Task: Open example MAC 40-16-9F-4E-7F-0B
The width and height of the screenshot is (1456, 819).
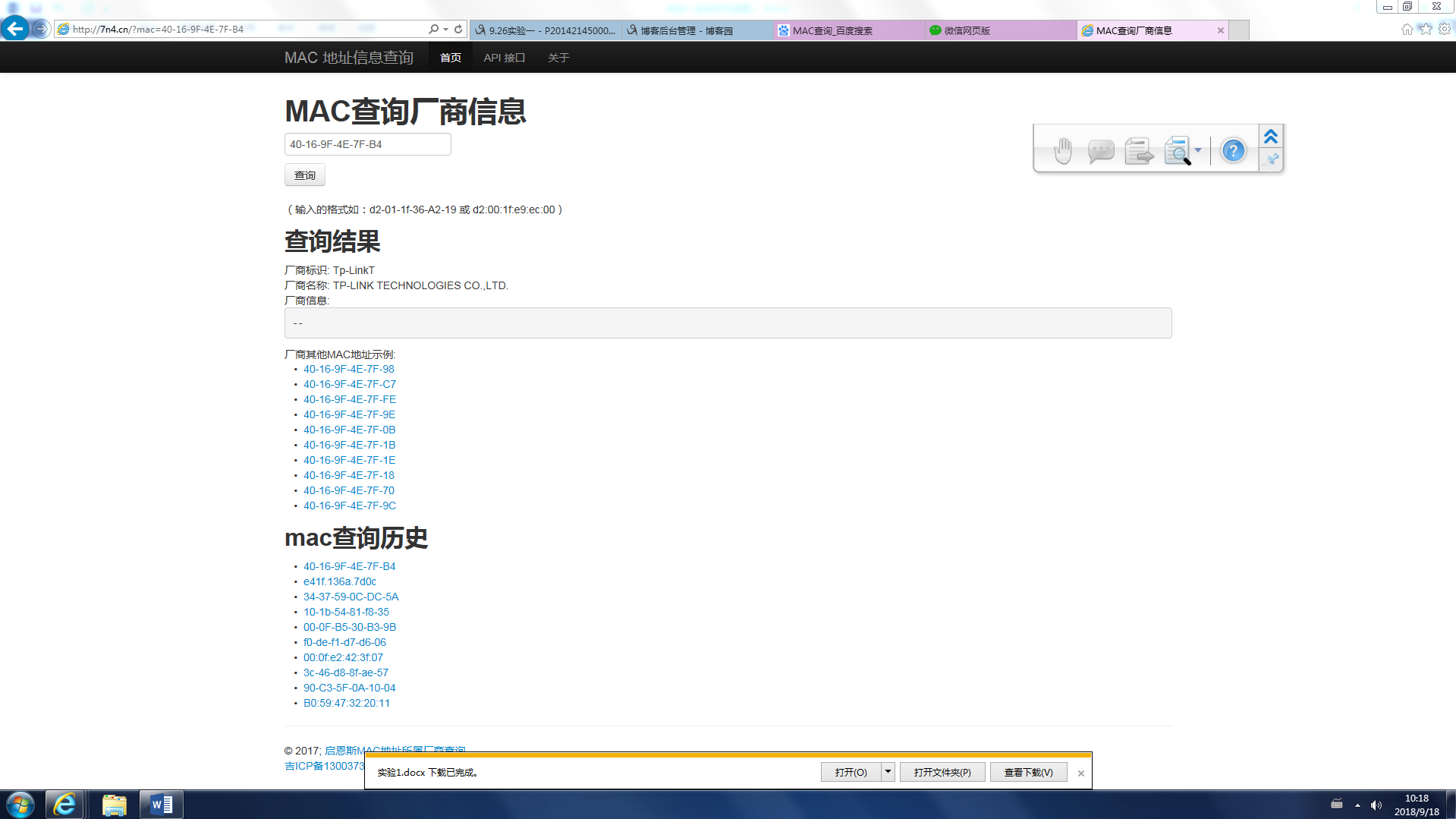Action: tap(350, 430)
